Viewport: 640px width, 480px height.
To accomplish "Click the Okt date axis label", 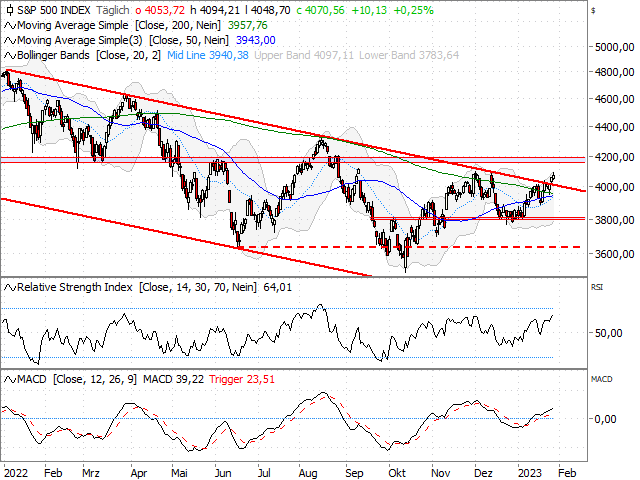I will click(397, 473).
